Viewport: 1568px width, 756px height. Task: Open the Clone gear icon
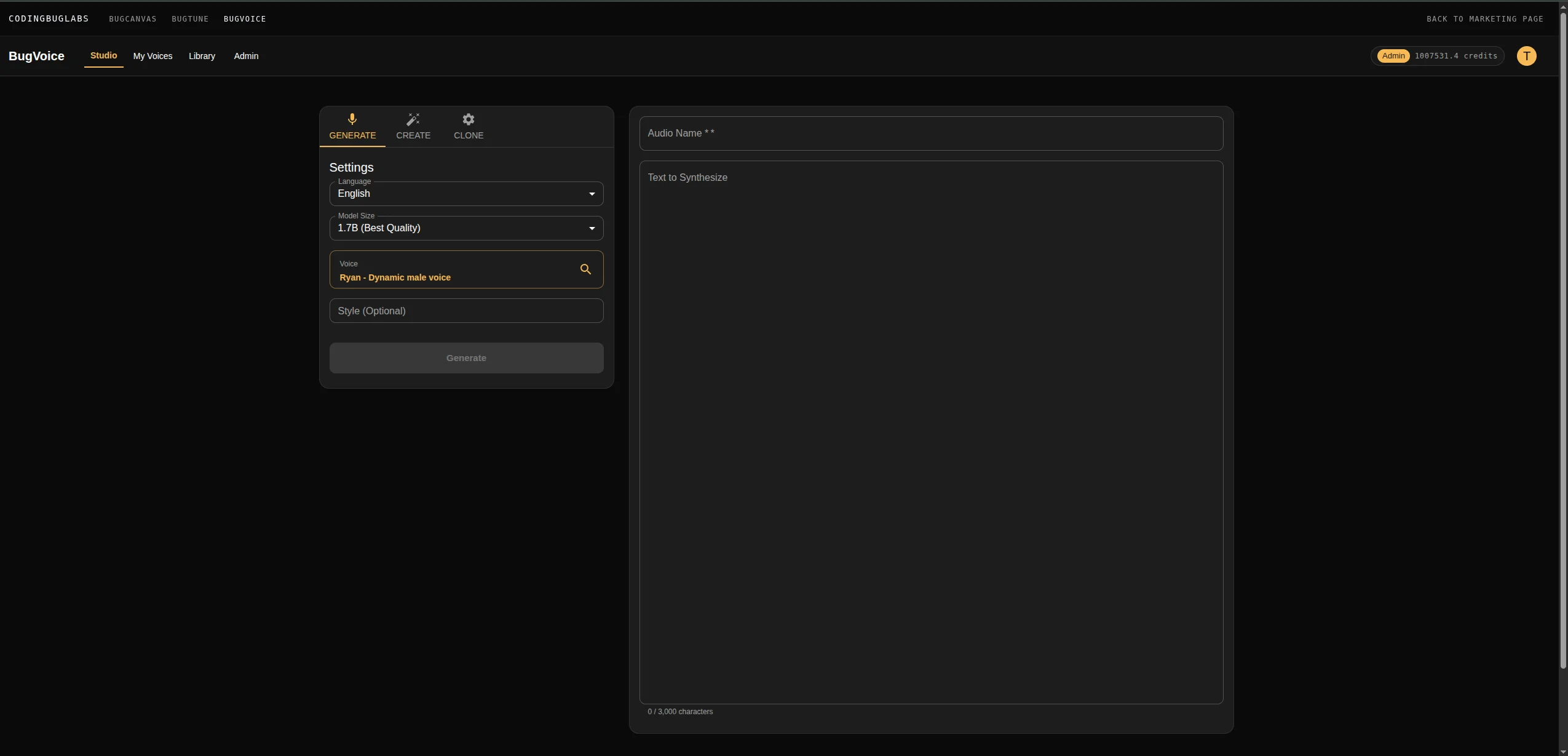tap(468, 119)
